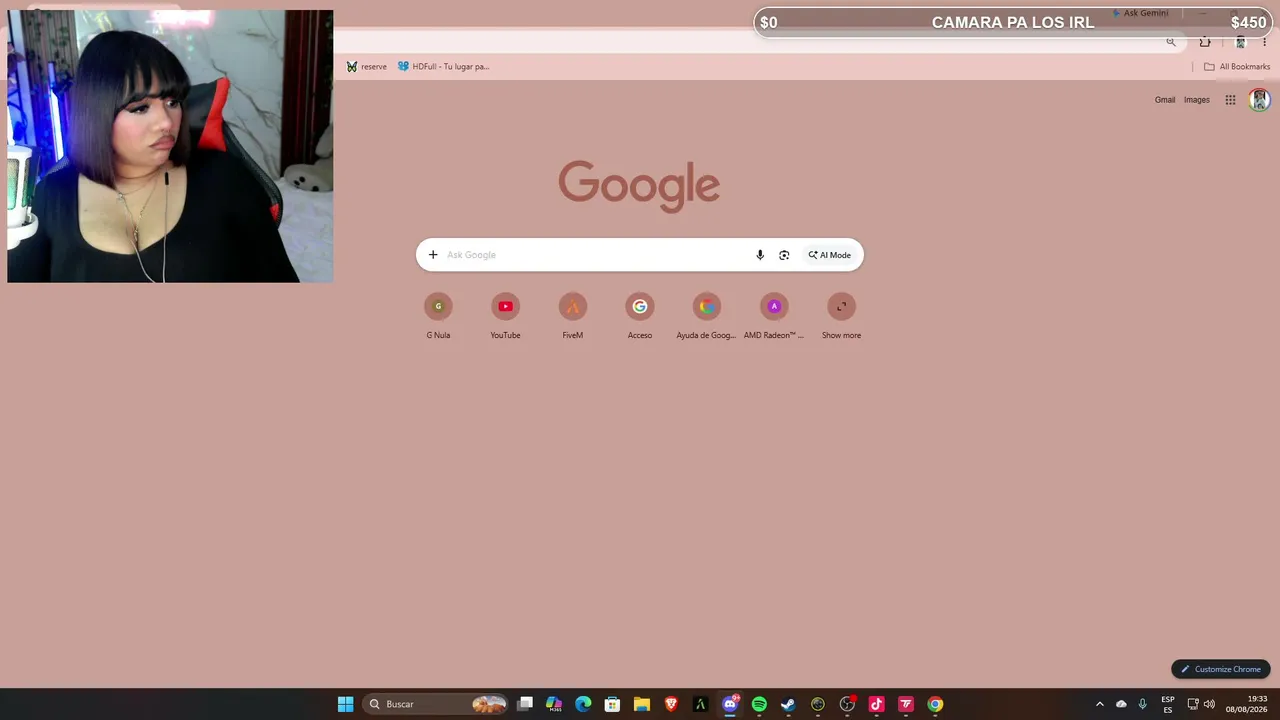Open Task View on the taskbar
This screenshot has width=1280, height=720.
tap(525, 704)
